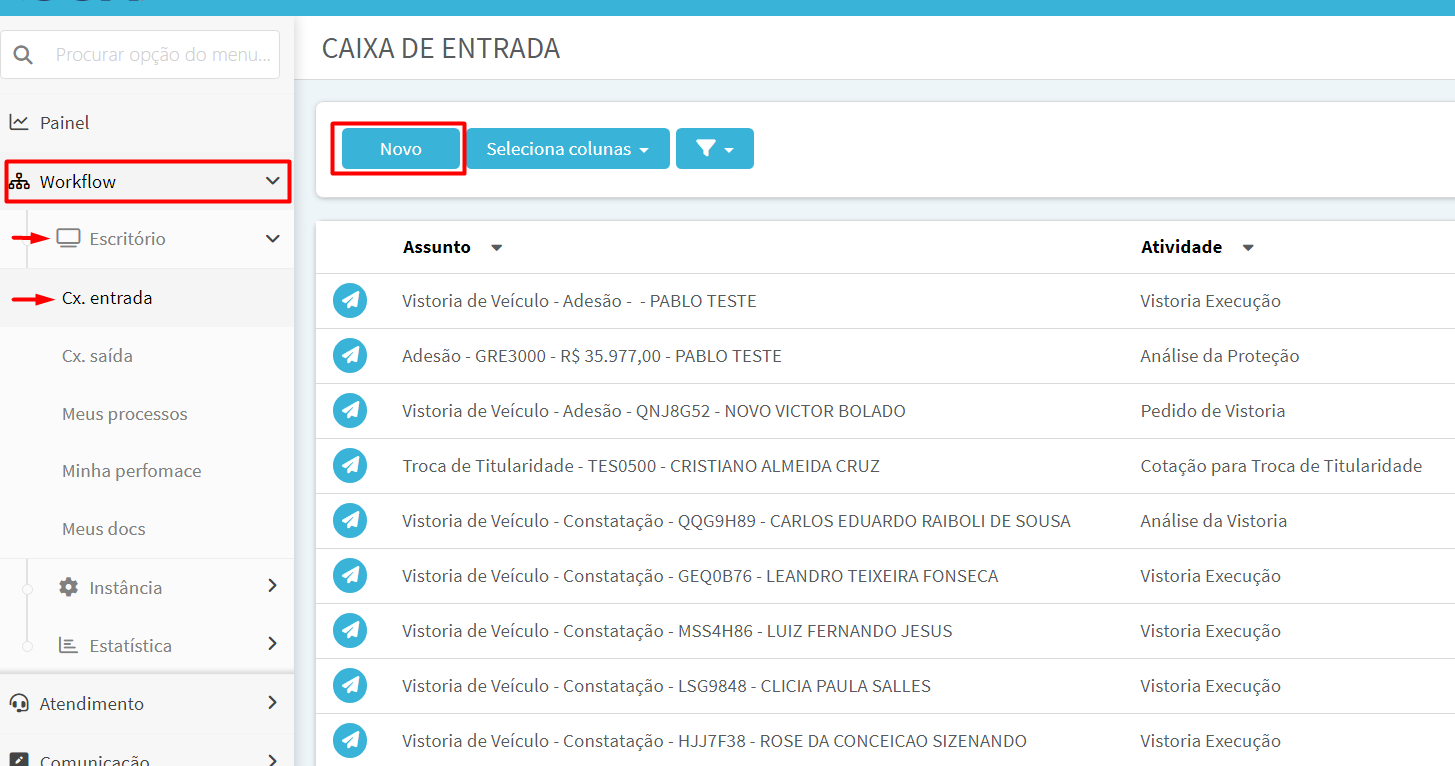Click the Pedido de Vistoria activity cell
This screenshot has width=1455, height=766.
pyautogui.click(x=1213, y=411)
